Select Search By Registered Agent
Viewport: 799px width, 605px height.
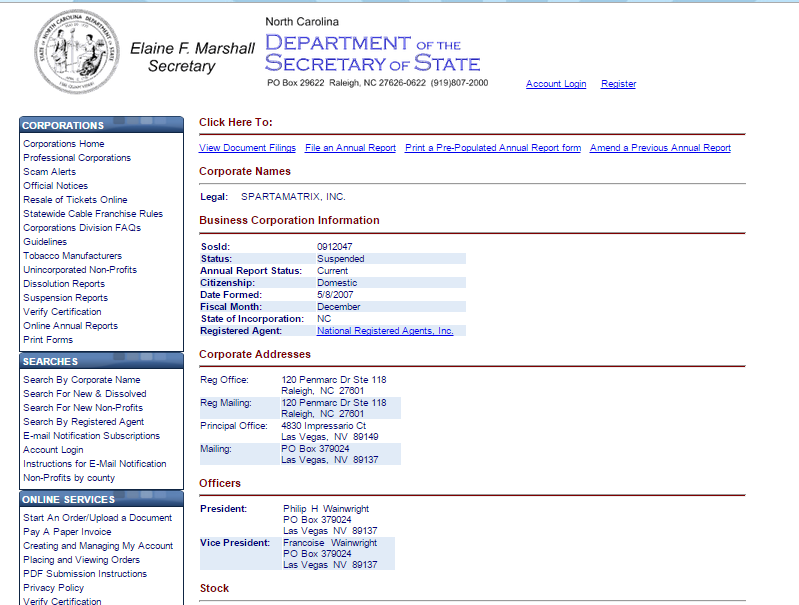(84, 422)
